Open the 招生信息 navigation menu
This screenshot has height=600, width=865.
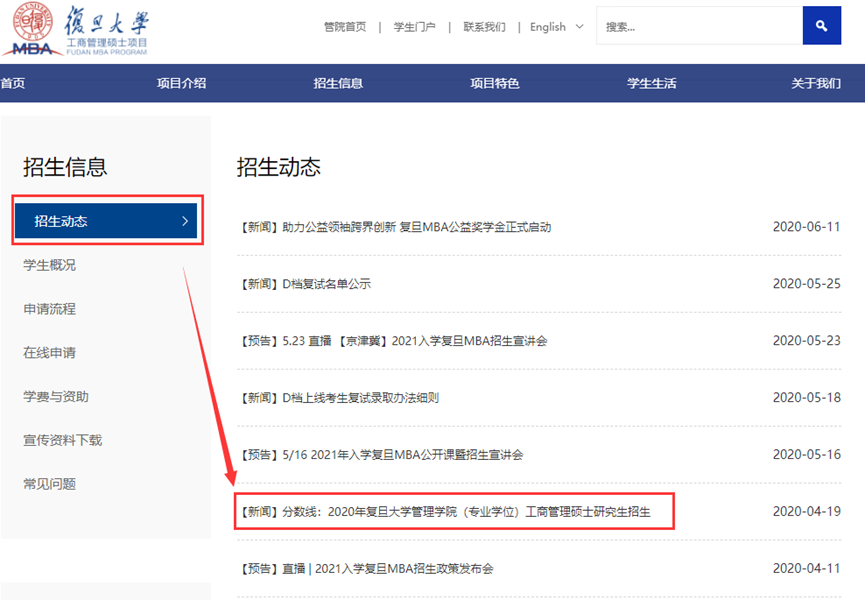pos(338,83)
